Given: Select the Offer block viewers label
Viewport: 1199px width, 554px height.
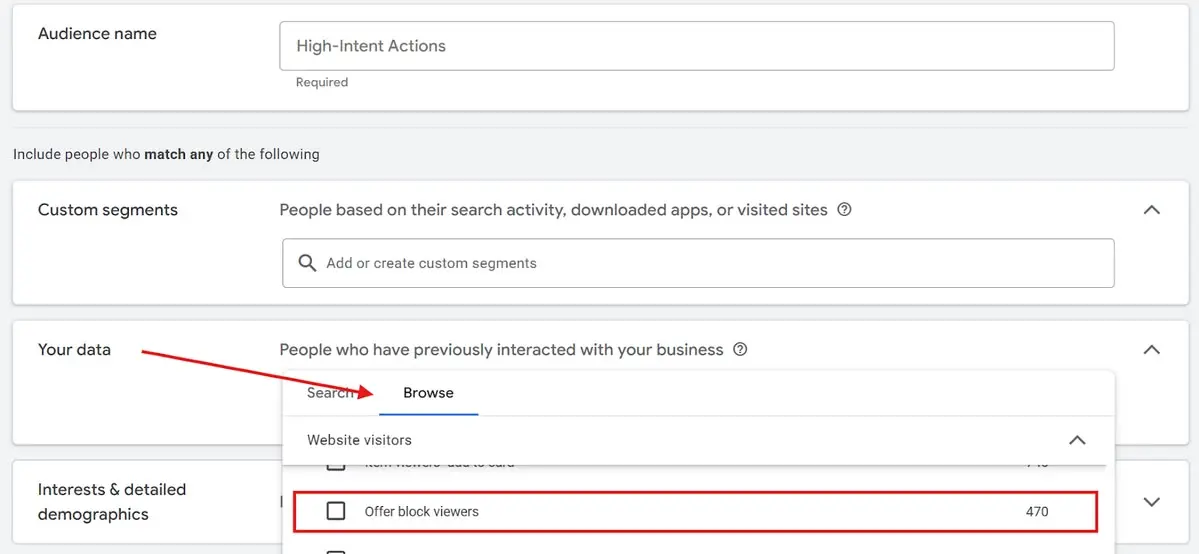Looking at the screenshot, I should [x=421, y=511].
